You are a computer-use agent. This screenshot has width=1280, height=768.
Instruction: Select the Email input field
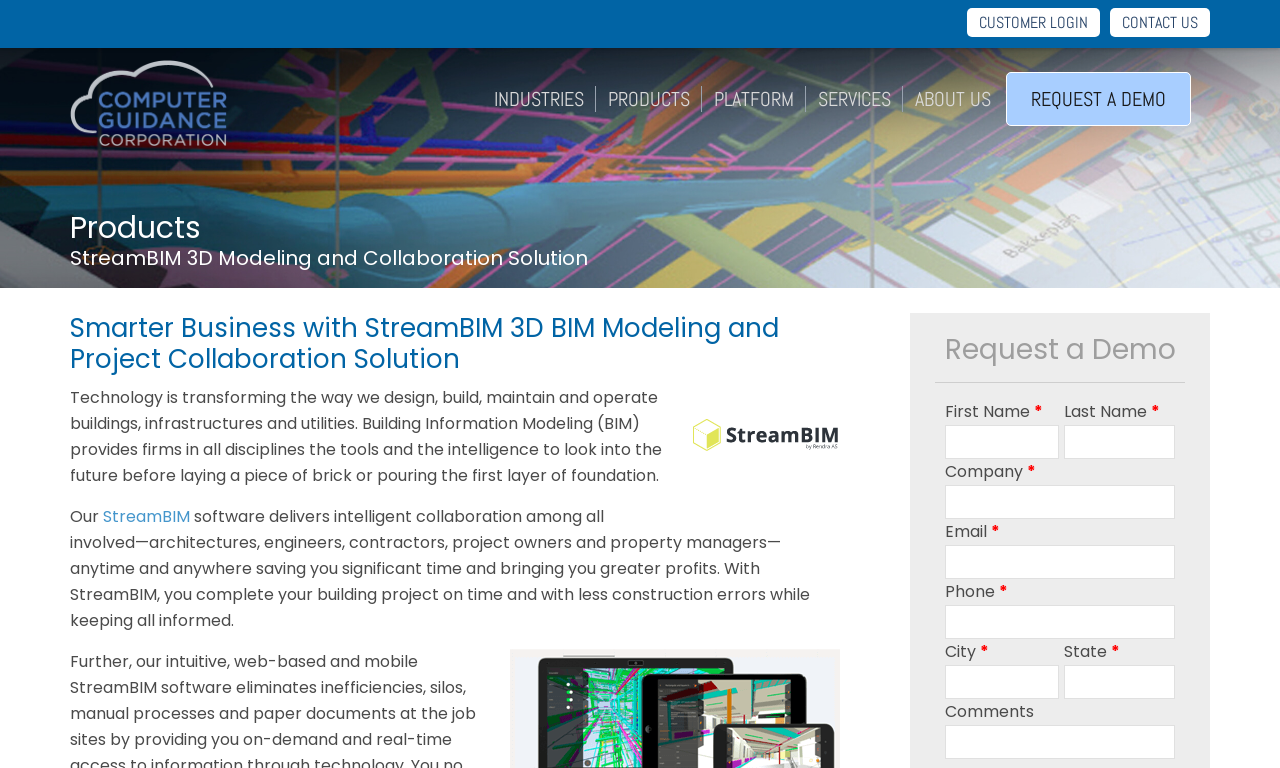click(x=1060, y=562)
